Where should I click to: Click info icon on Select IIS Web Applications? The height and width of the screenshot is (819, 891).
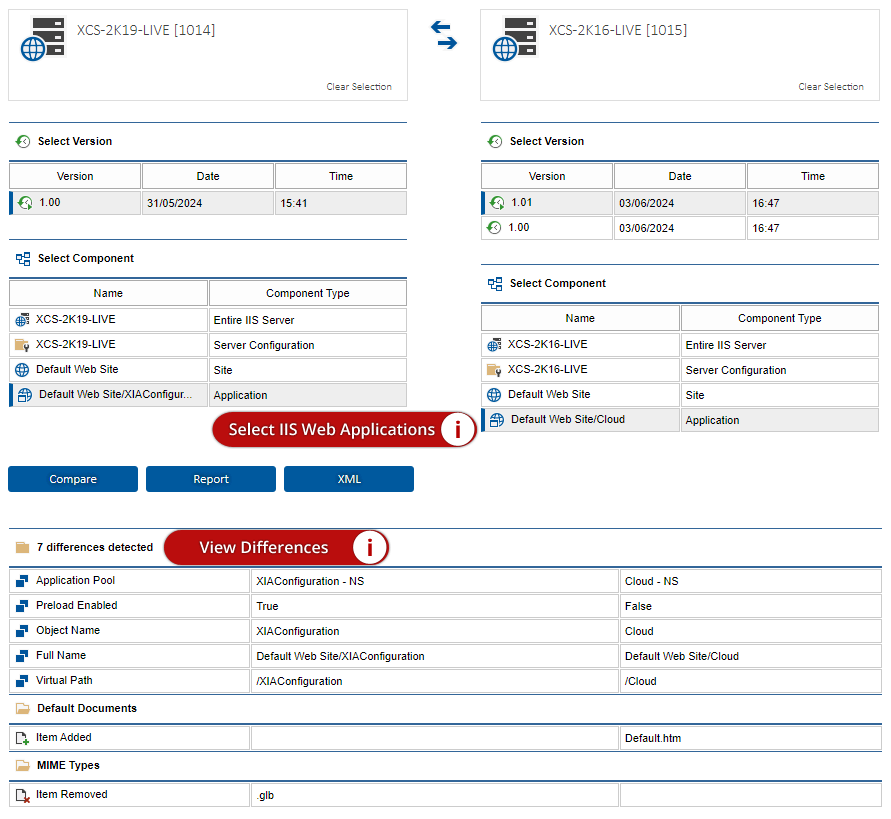pos(458,430)
